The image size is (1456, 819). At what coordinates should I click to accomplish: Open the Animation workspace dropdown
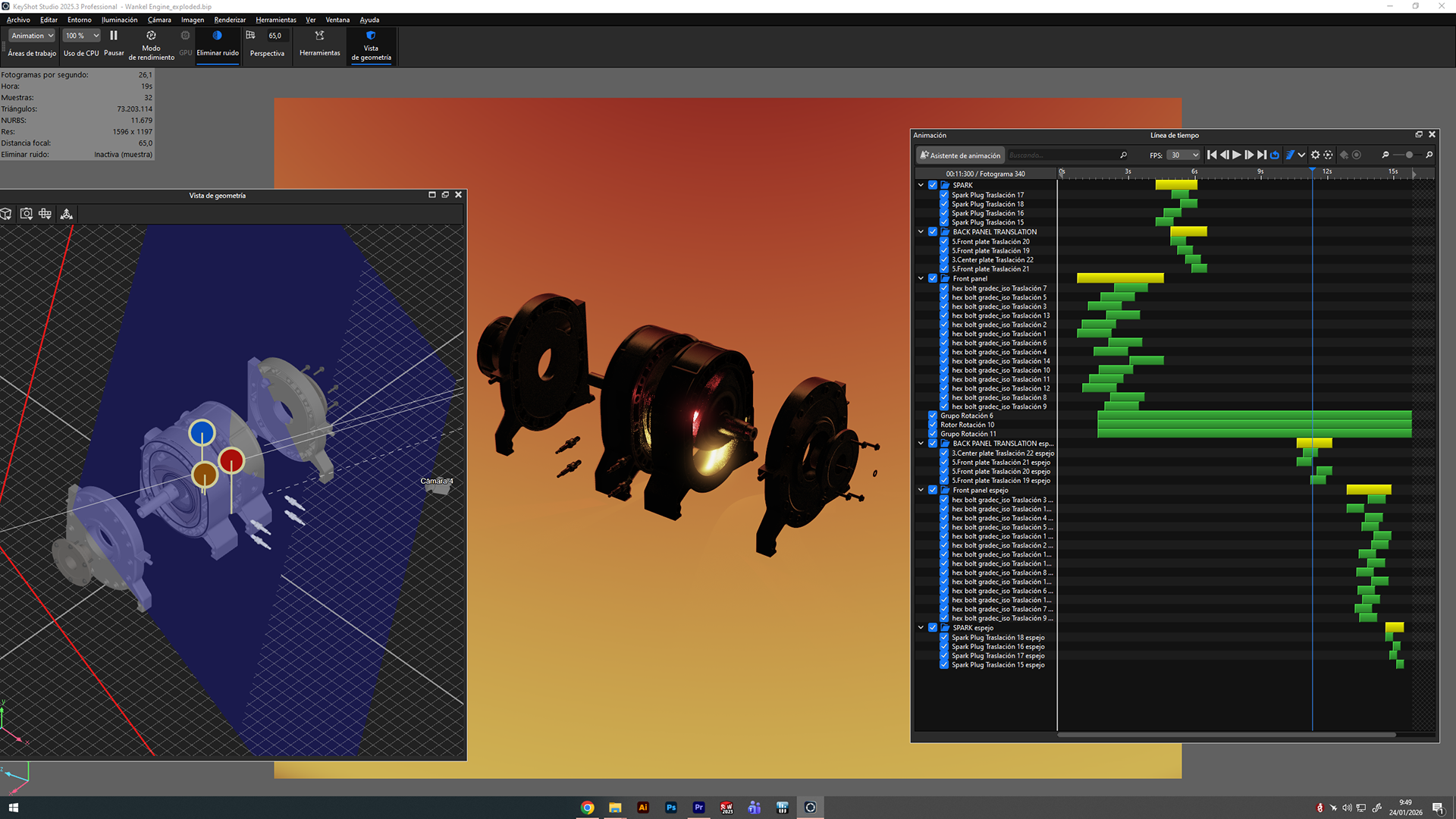tap(32, 36)
